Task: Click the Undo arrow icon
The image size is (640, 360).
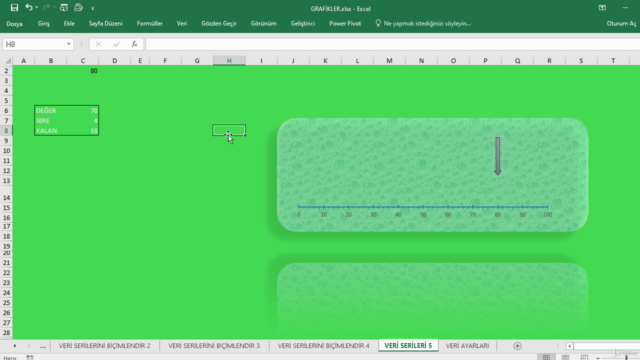Action: (x=29, y=7)
